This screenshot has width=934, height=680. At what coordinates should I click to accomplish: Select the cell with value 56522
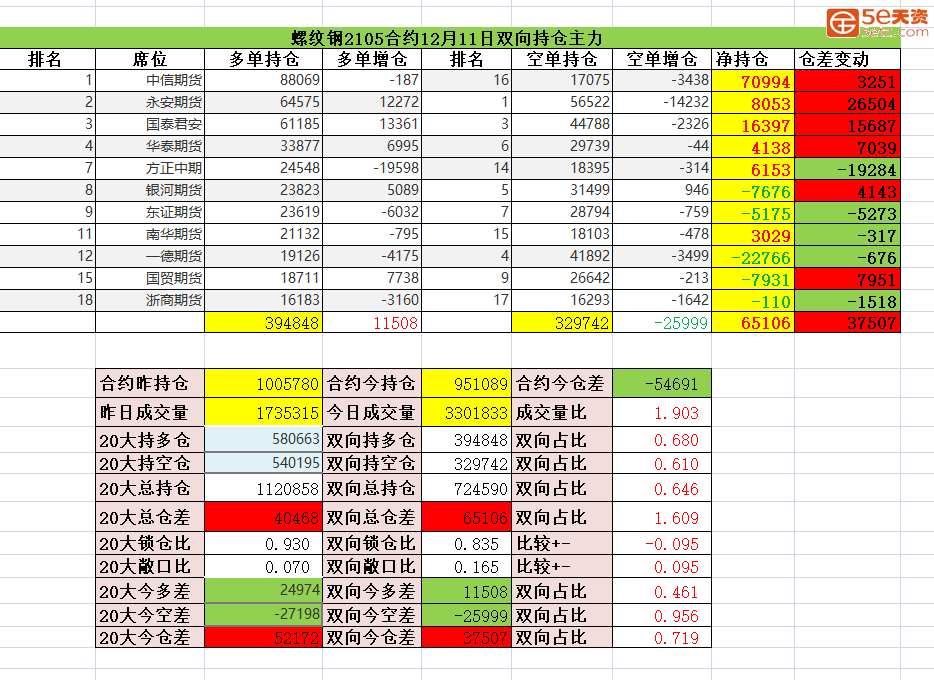pyautogui.click(x=562, y=102)
